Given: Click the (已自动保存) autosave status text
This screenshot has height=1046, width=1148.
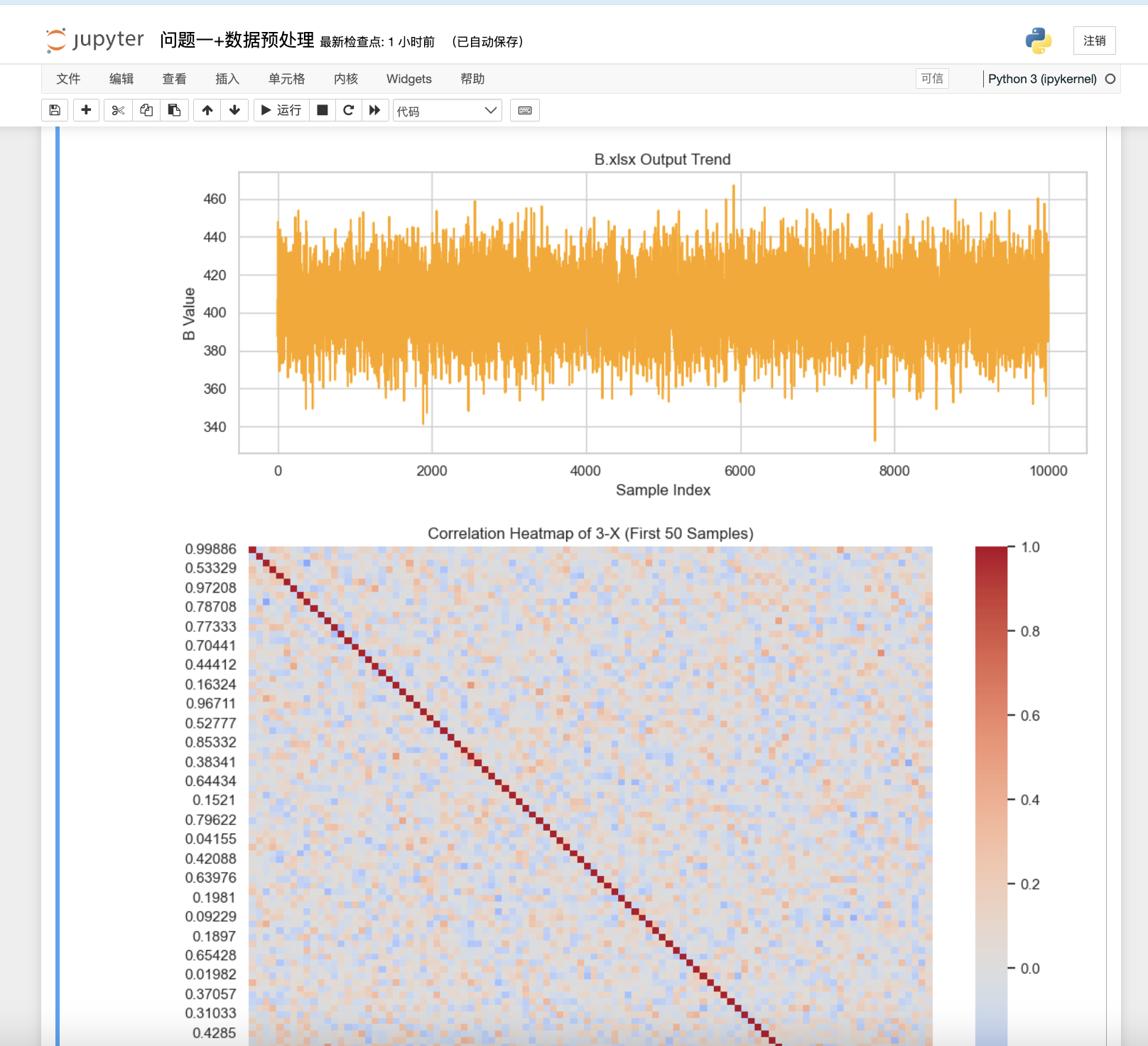Looking at the screenshot, I should click(x=487, y=42).
